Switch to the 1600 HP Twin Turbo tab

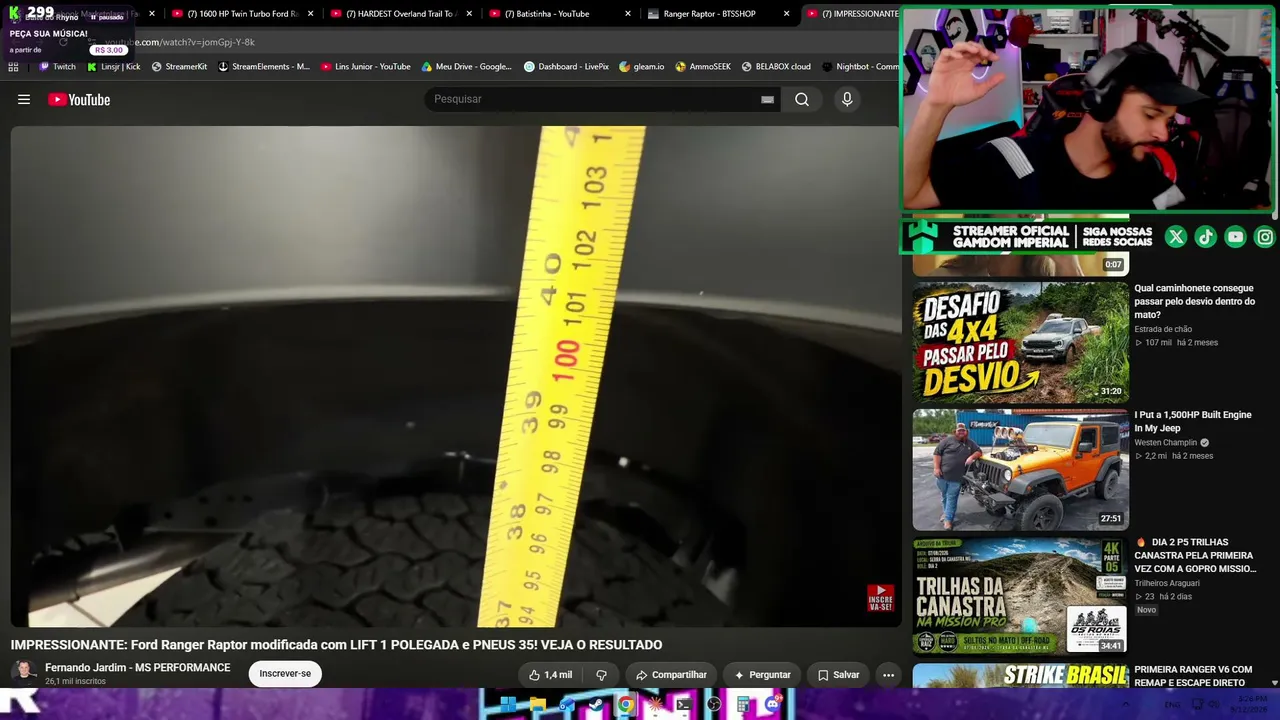[x=243, y=14]
